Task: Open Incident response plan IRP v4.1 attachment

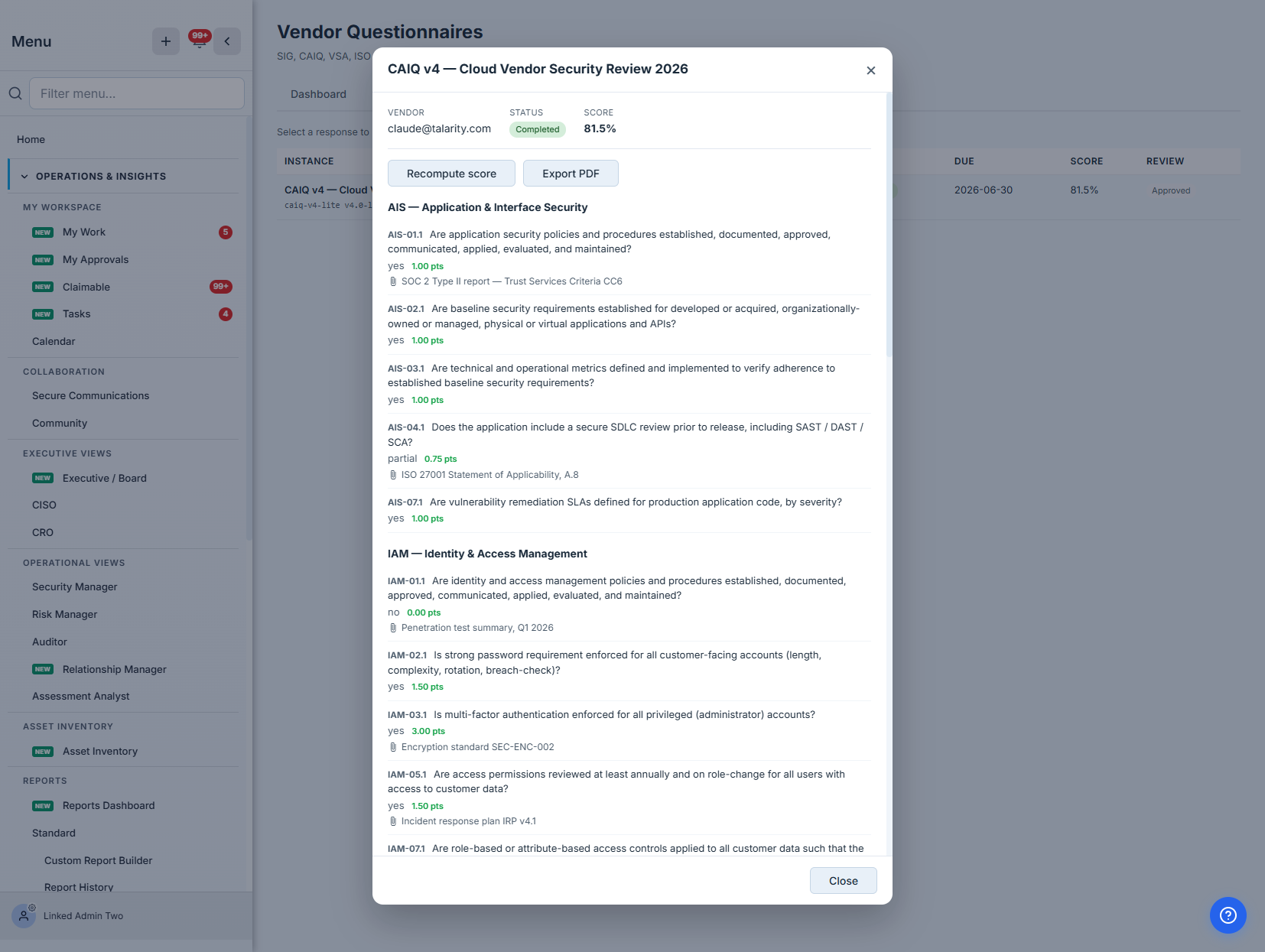Action: click(469, 821)
